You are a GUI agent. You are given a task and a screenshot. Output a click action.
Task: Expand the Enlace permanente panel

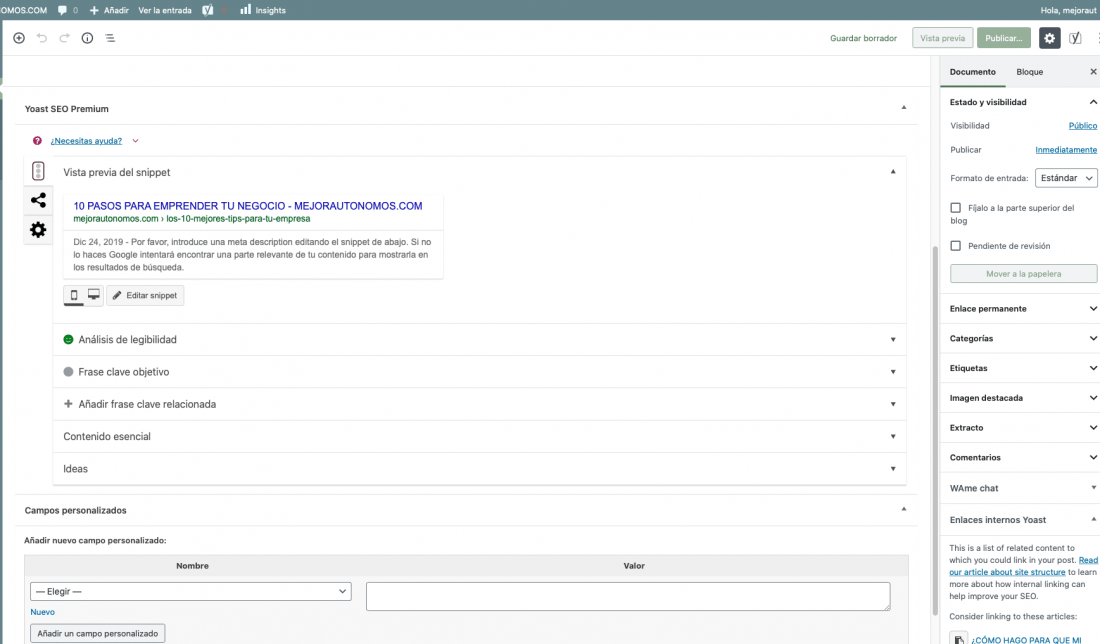[1020, 309]
